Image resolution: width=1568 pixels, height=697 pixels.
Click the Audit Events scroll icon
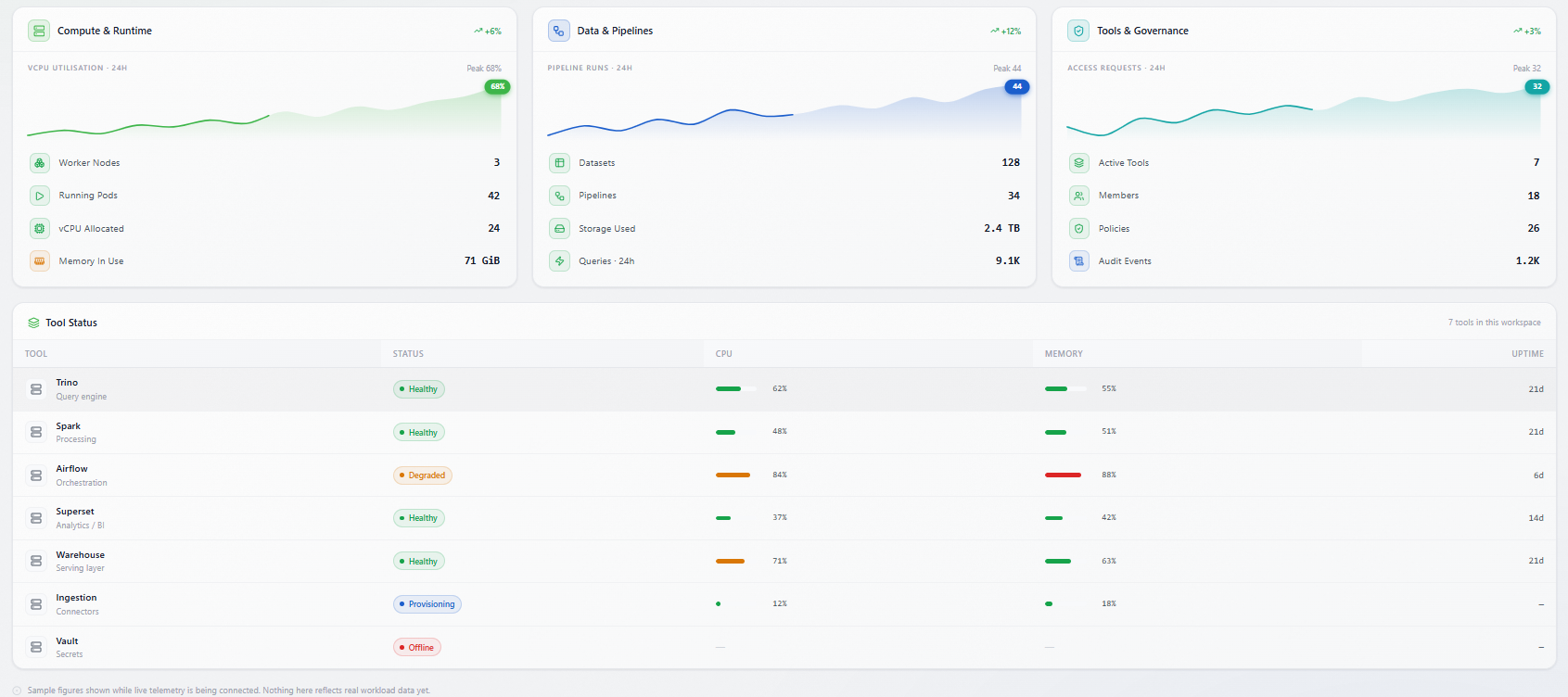[1079, 261]
